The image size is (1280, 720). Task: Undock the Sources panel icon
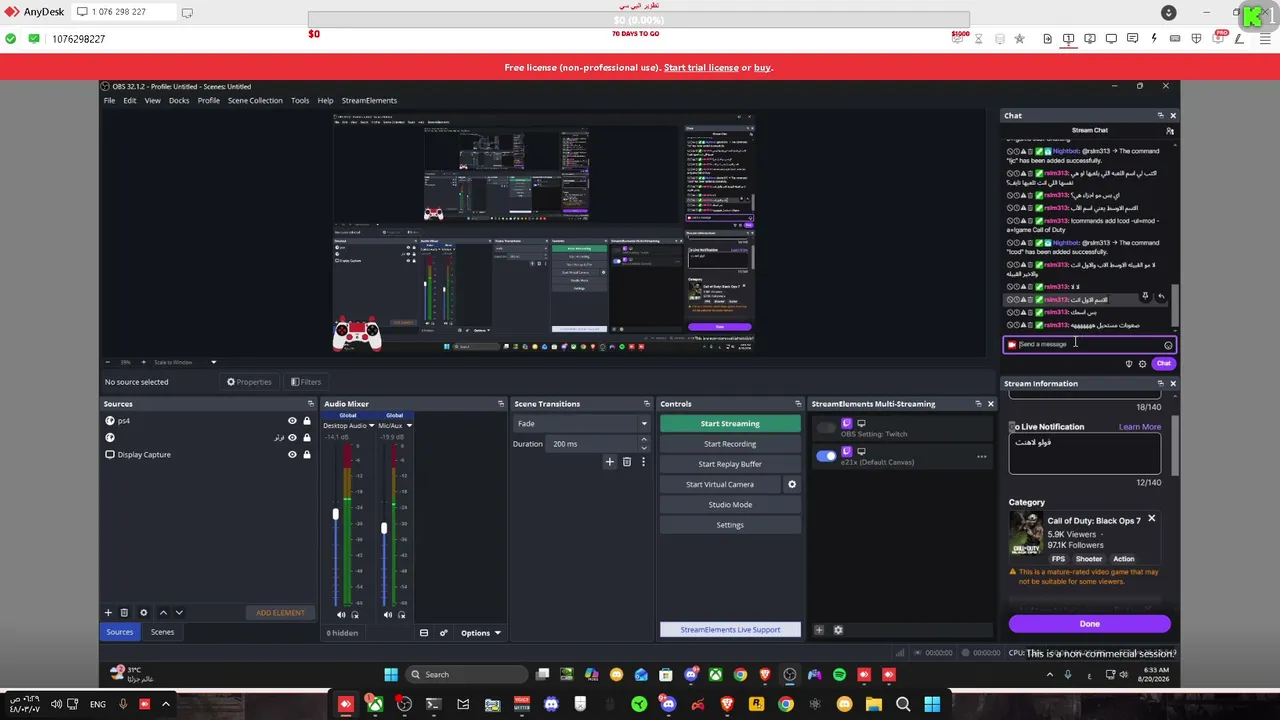[310, 404]
